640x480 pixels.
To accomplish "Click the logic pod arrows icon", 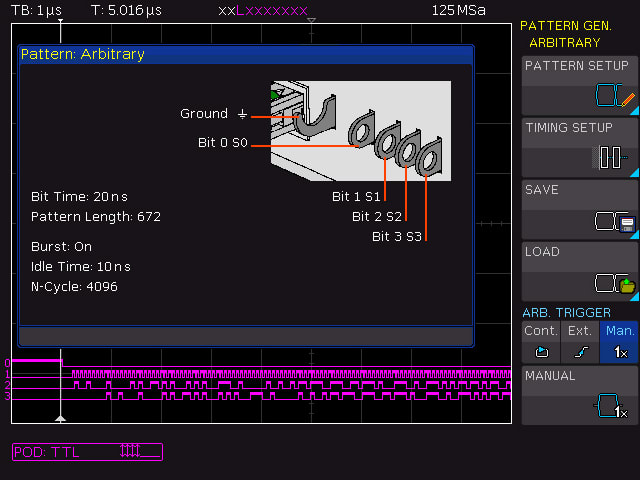I will (x=130, y=451).
